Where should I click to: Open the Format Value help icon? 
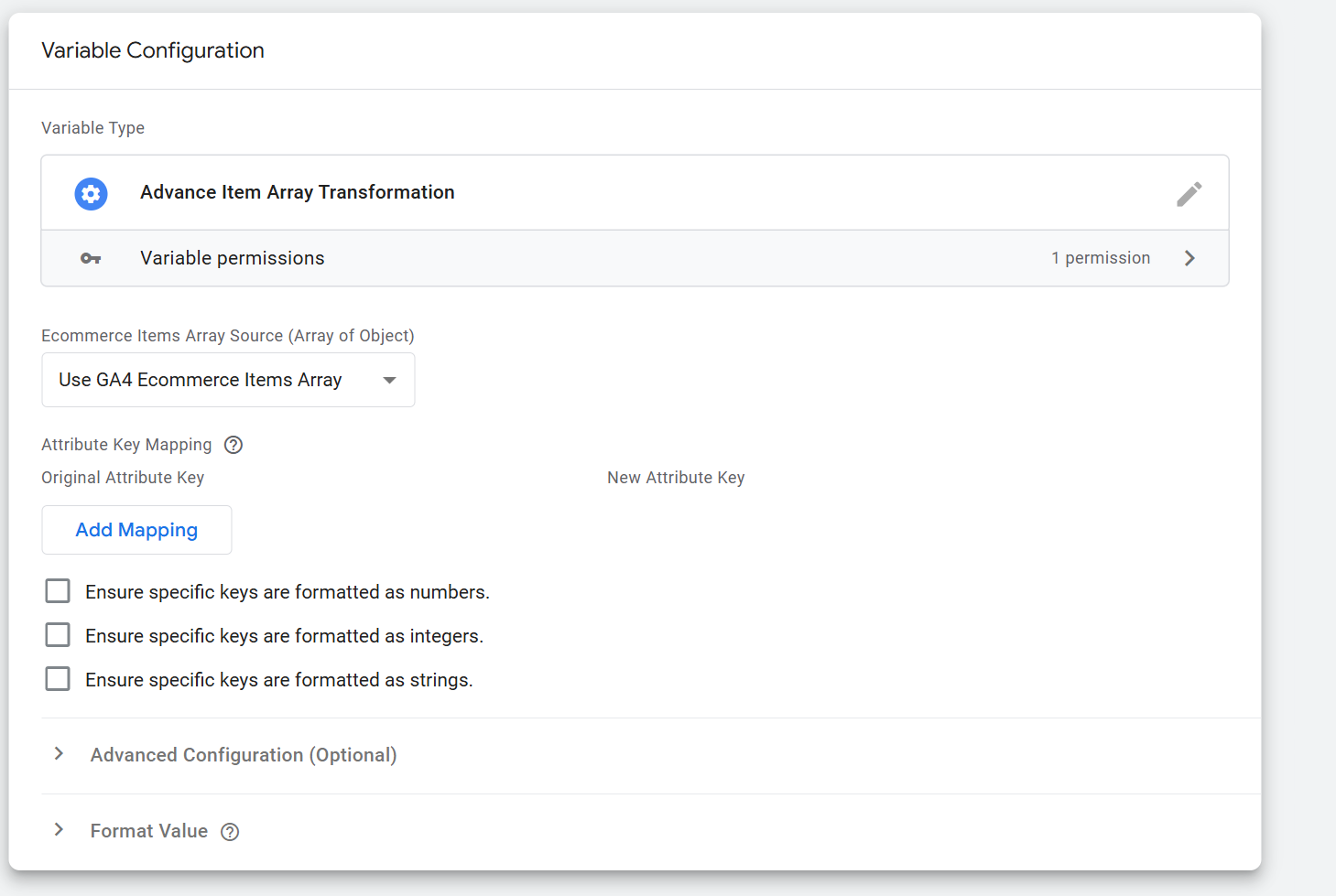pyautogui.click(x=230, y=831)
